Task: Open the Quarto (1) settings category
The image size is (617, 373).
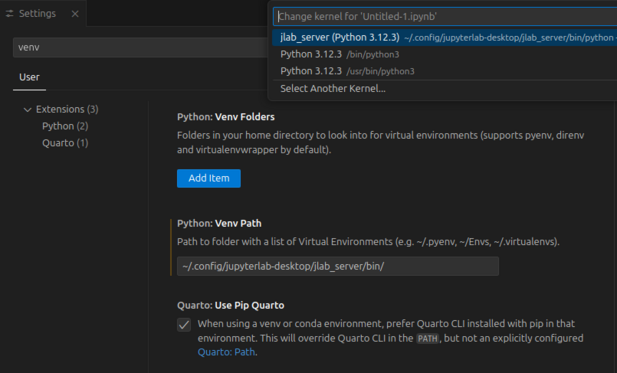Action: pyautogui.click(x=65, y=143)
